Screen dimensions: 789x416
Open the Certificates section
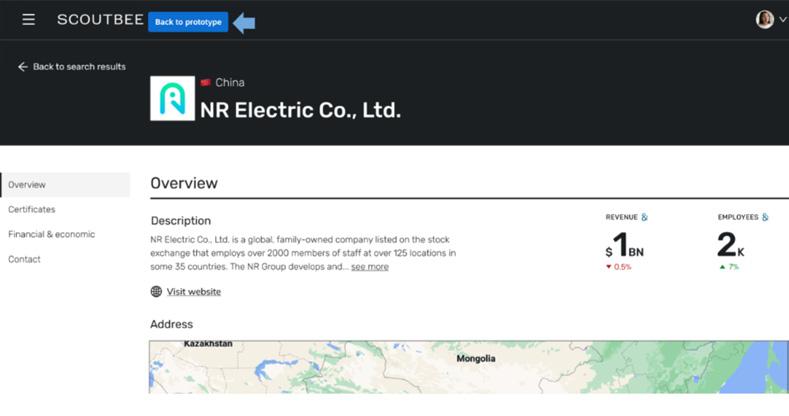tap(32, 210)
